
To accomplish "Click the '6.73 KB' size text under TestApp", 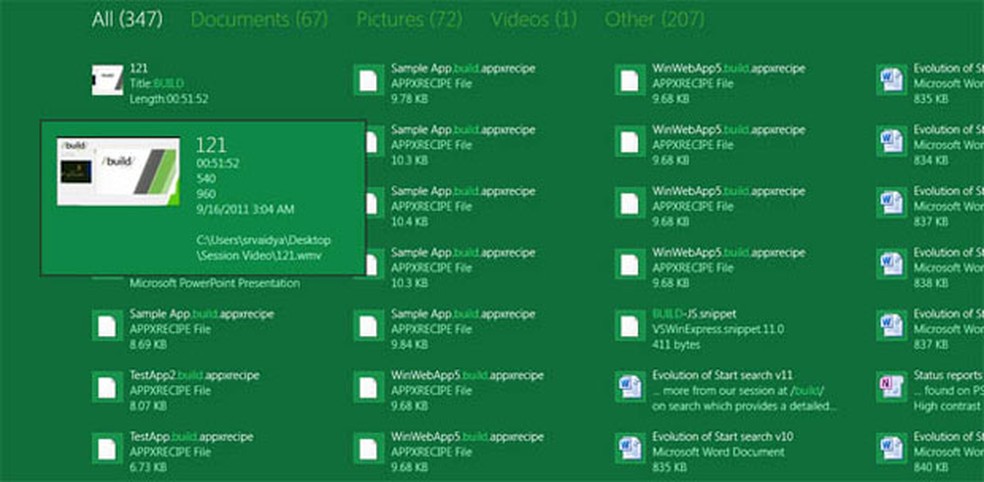I will click(148, 467).
